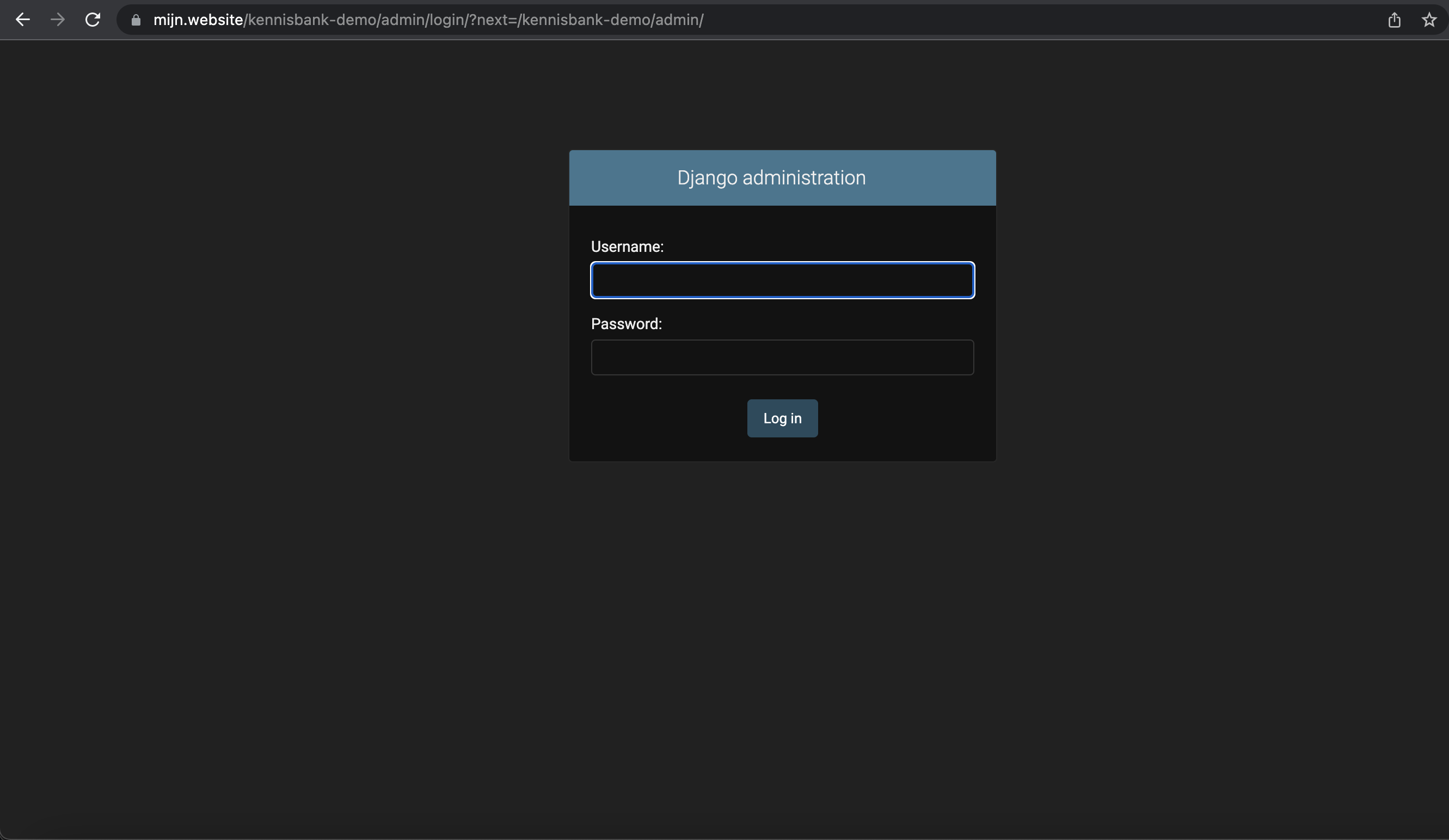Open site info via the lock icon
Screen dimensions: 1449x840
coord(136,20)
